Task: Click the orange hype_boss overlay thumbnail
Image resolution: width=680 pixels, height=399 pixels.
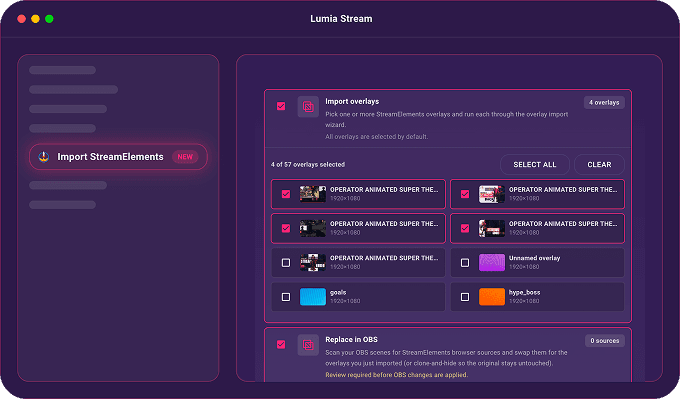Action: 492,297
